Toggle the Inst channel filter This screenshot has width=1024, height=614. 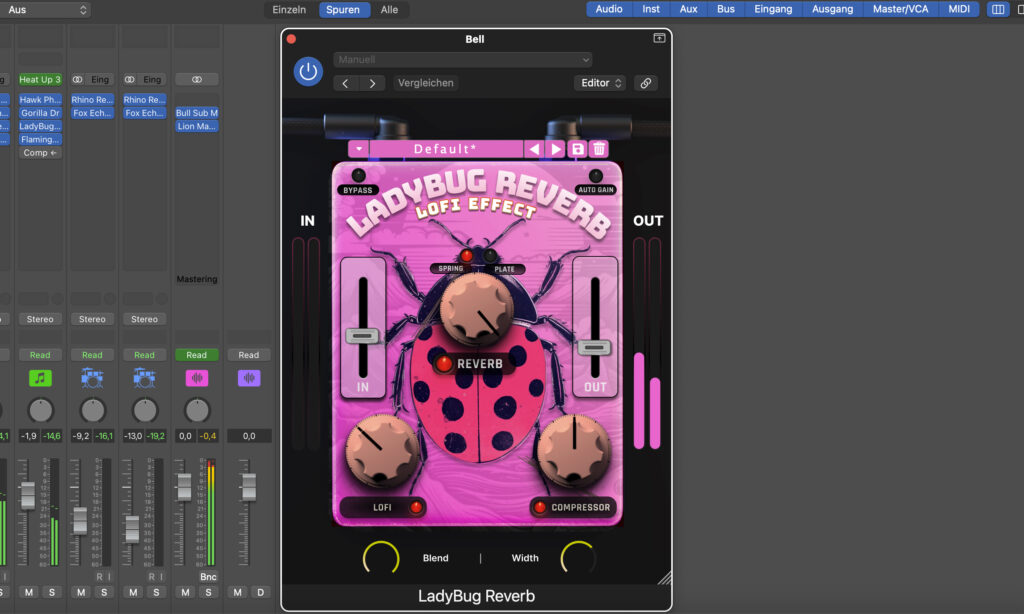[651, 9]
